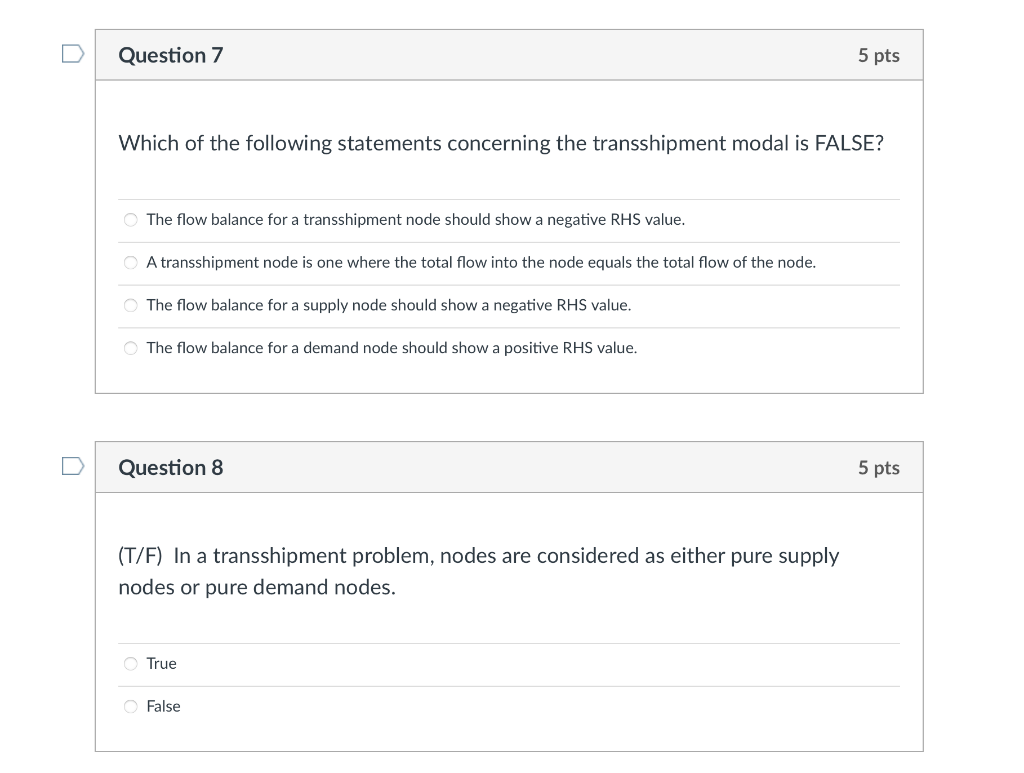Image resolution: width=1024 pixels, height=773 pixels.
Task: Flag Question 8 for review
Action: coord(73,466)
